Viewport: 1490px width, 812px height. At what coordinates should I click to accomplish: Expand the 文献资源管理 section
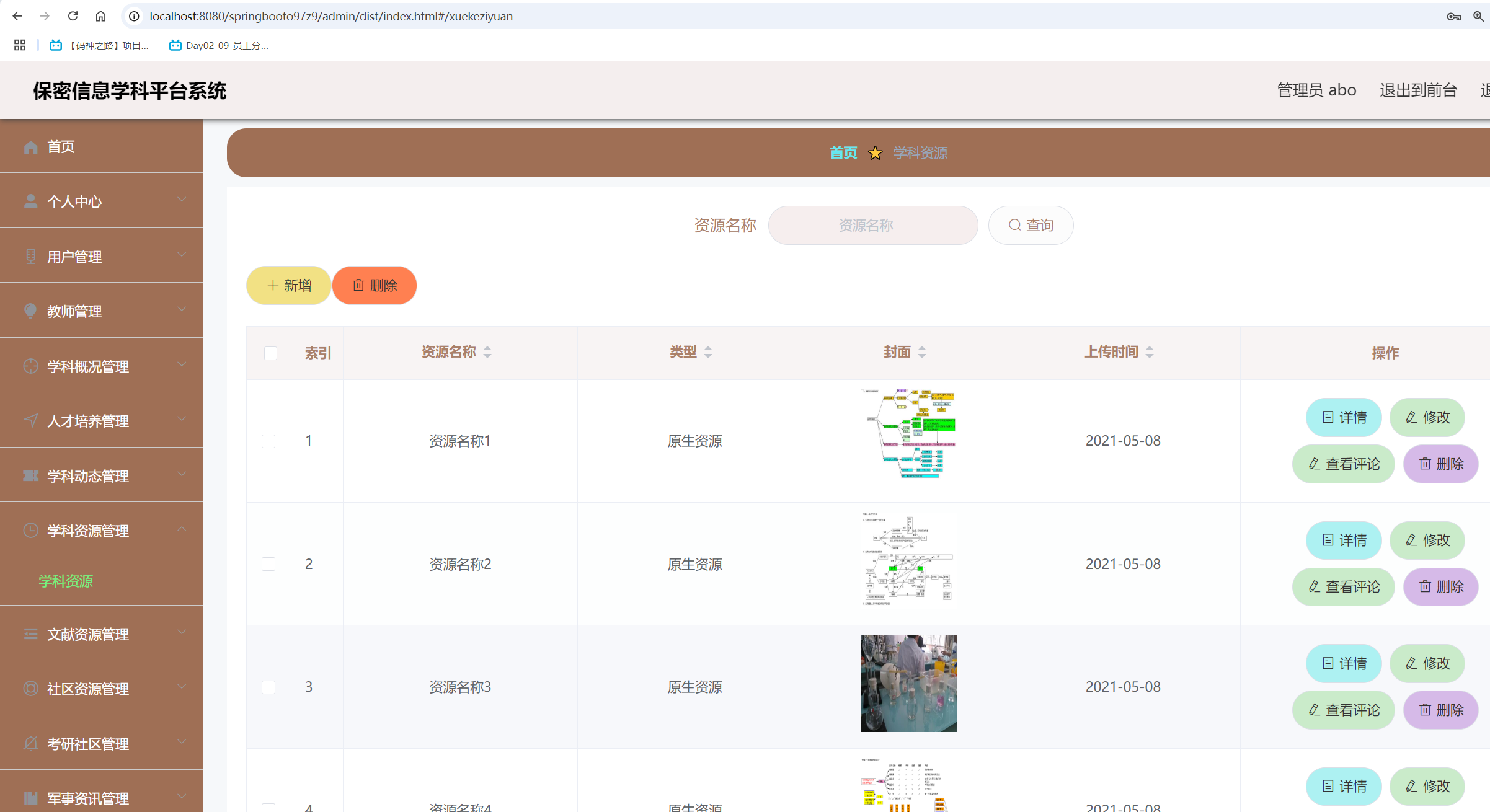click(x=182, y=633)
